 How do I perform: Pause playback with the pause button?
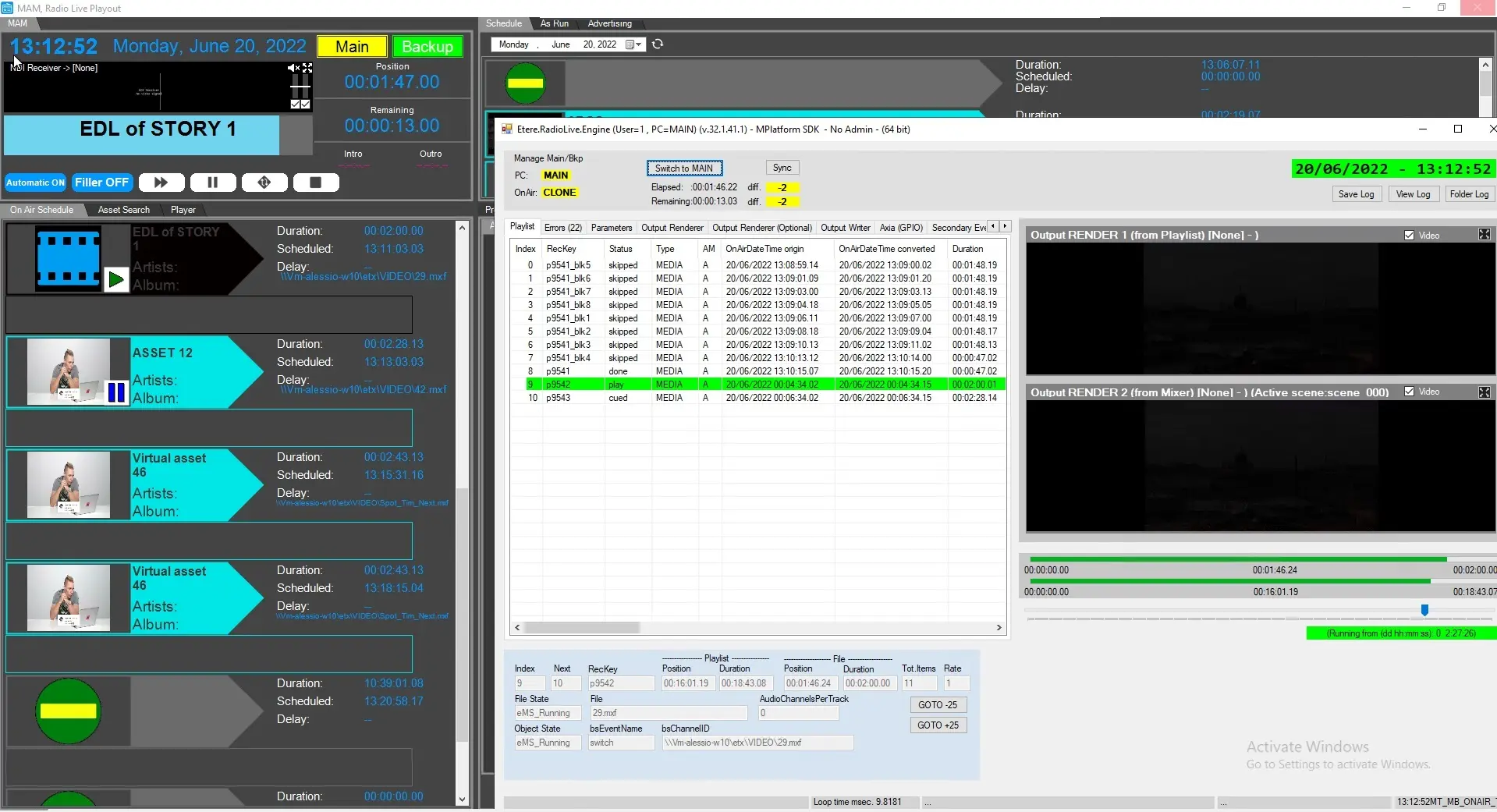(x=212, y=183)
